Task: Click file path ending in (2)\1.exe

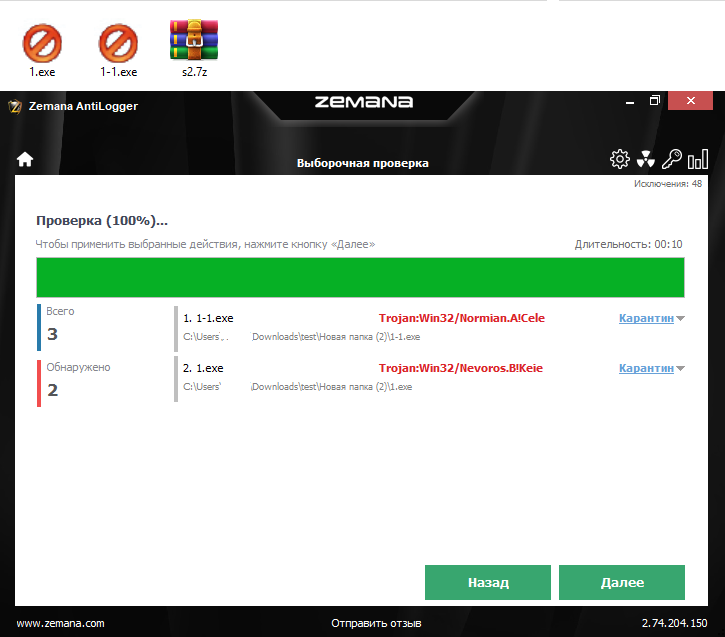Action: 297,386
